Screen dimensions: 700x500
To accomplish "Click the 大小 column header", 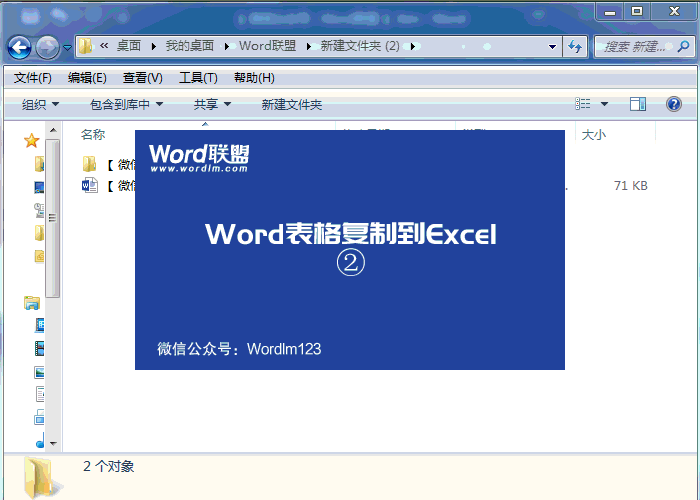I will tap(594, 134).
